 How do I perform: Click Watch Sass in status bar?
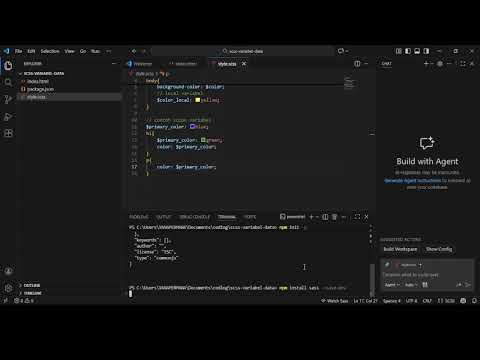(335, 301)
